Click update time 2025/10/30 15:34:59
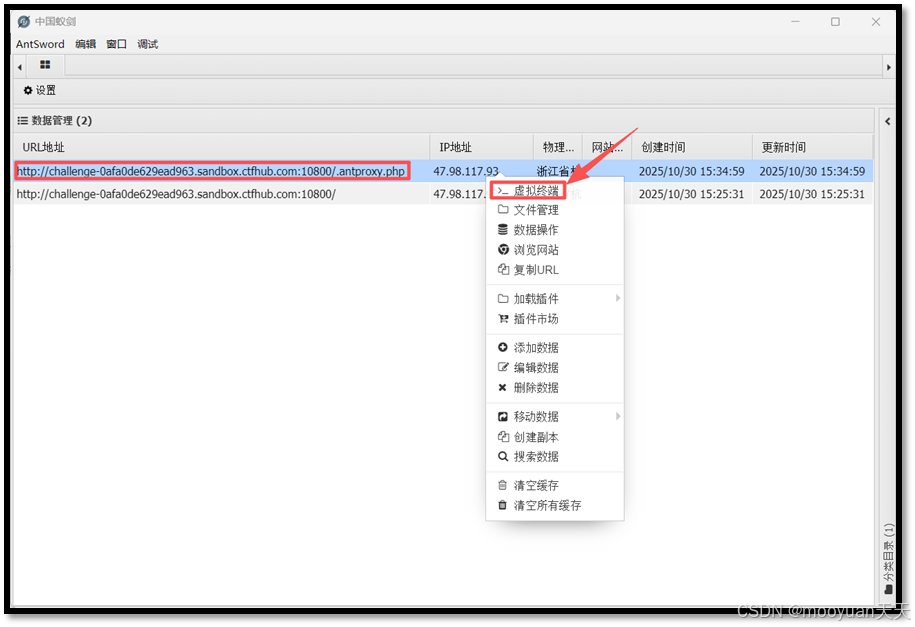 pyautogui.click(x=812, y=171)
